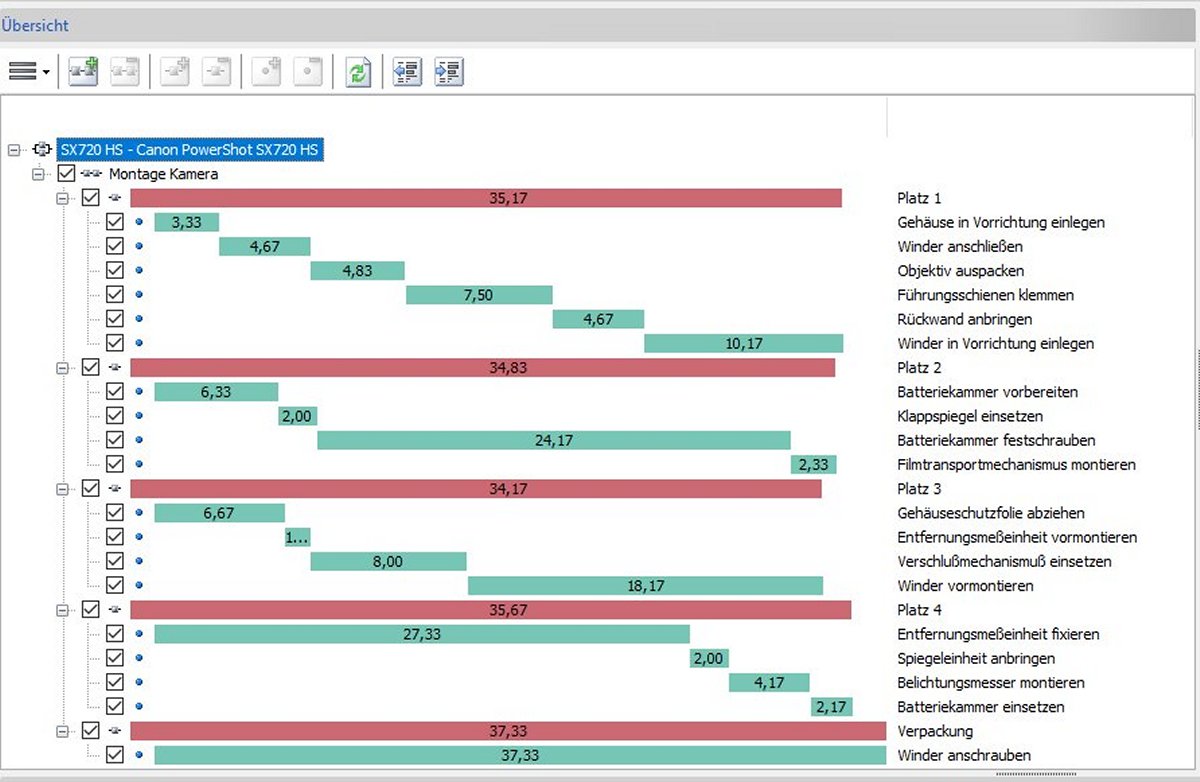Screen dimensions: 1200x782
Task: Click the green 24,17 Batteriekammer festschrauben bar
Action: (554, 440)
